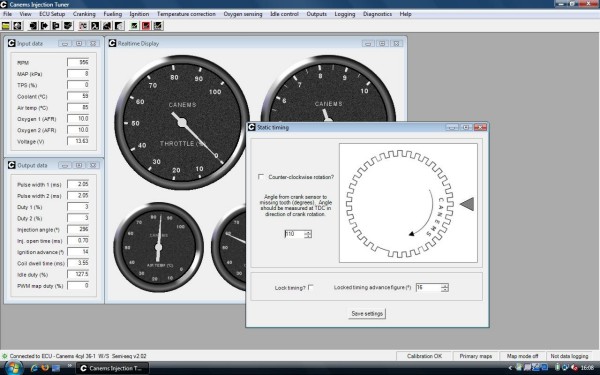Click the locked timing advance field

[x=428, y=287]
